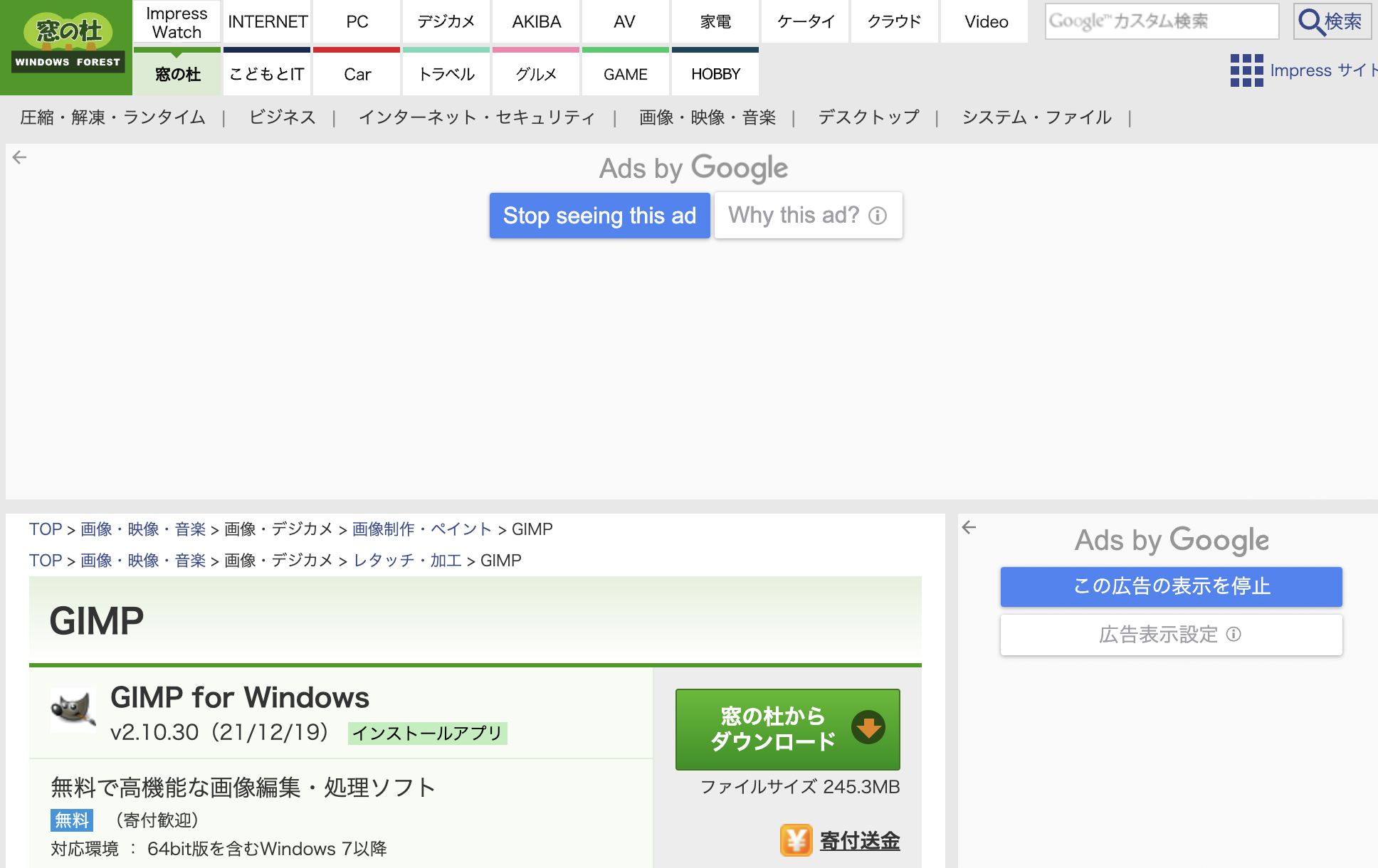Open the INTERNET tab
Screen dimensions: 1378x868
[x=268, y=22]
